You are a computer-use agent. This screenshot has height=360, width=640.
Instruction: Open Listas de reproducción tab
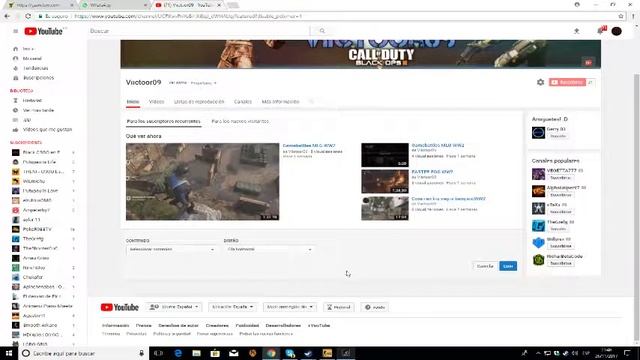click(199, 102)
